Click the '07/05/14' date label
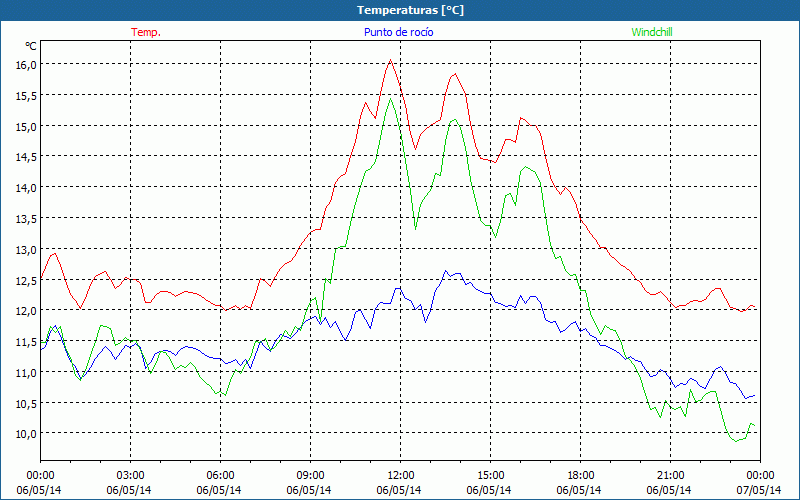Screen dimensions: 800x500 tap(759, 490)
